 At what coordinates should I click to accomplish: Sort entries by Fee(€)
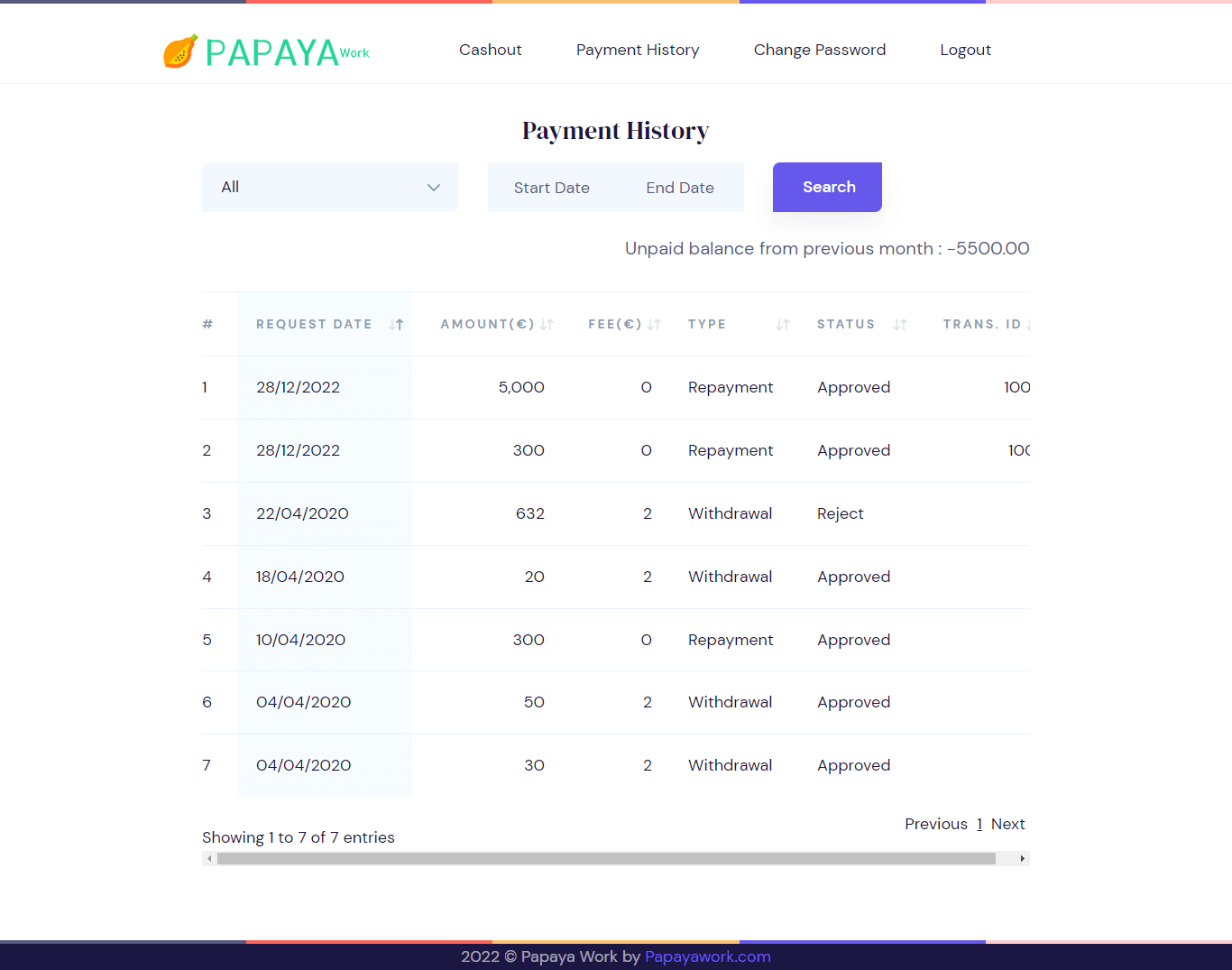click(x=654, y=324)
